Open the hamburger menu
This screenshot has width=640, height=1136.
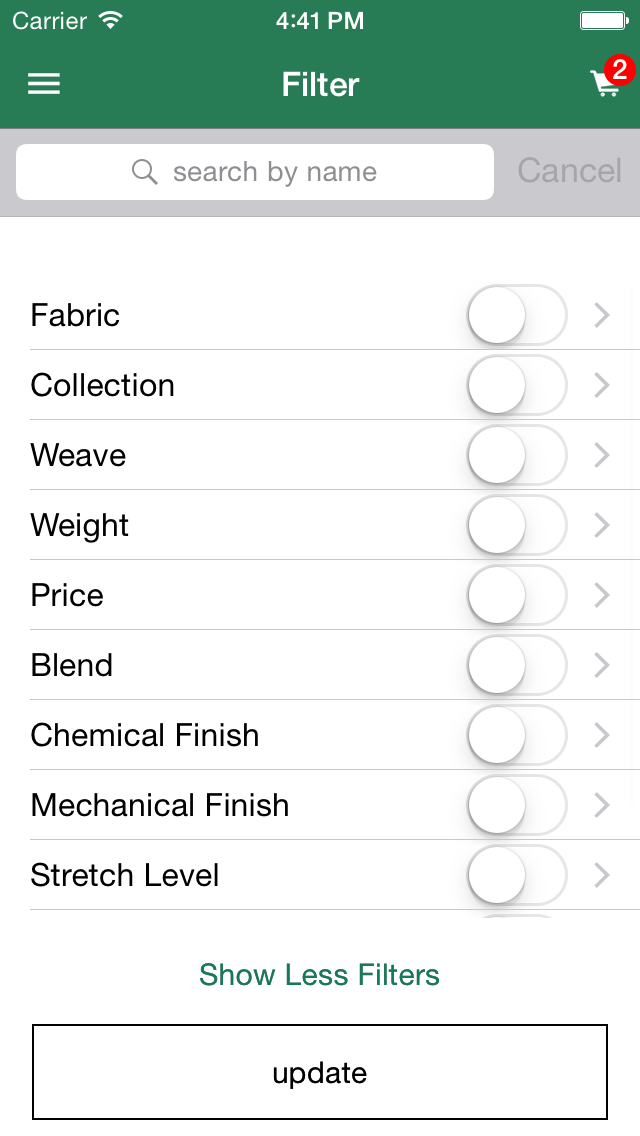[x=44, y=84]
